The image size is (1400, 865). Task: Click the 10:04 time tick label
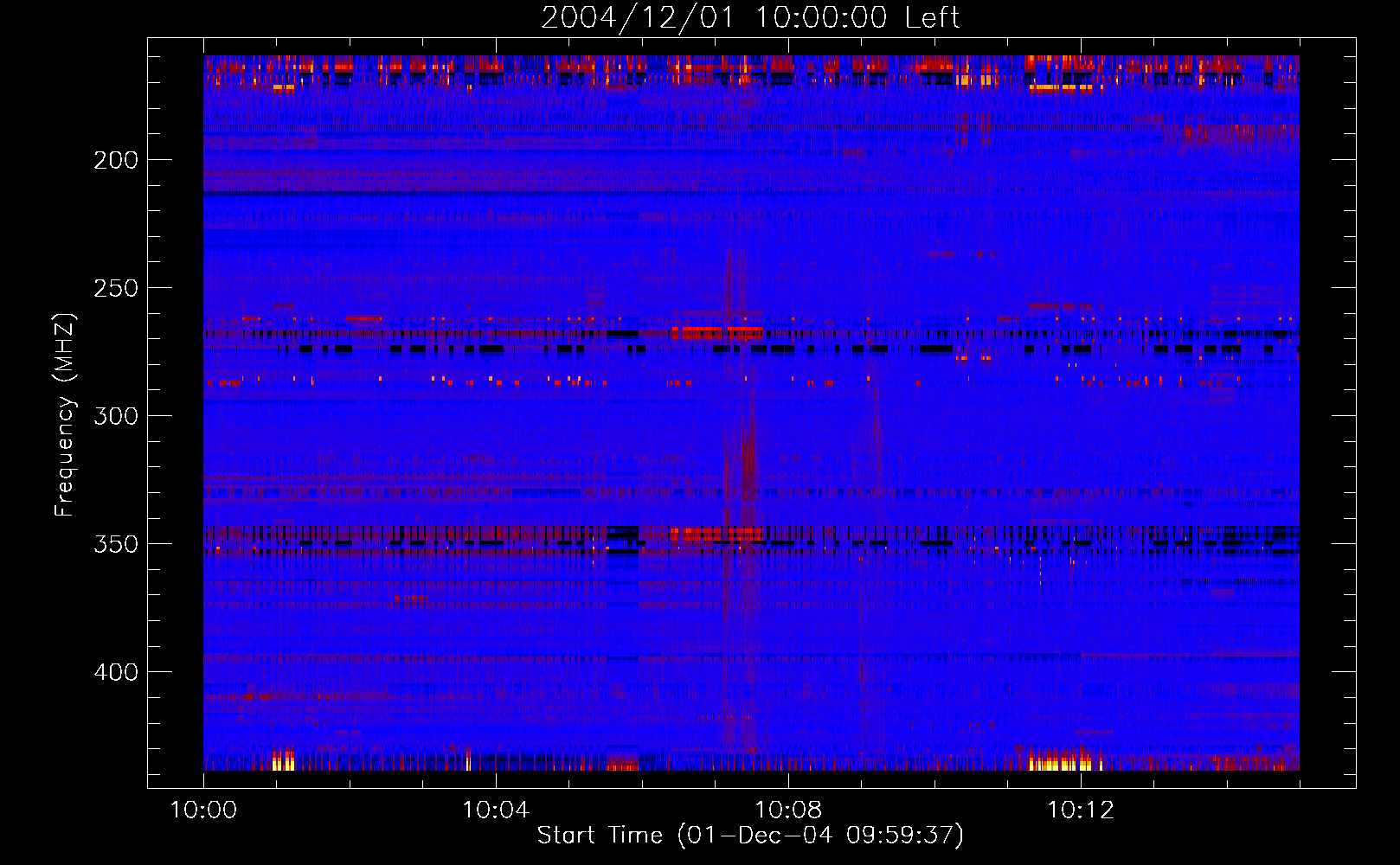coord(496,811)
